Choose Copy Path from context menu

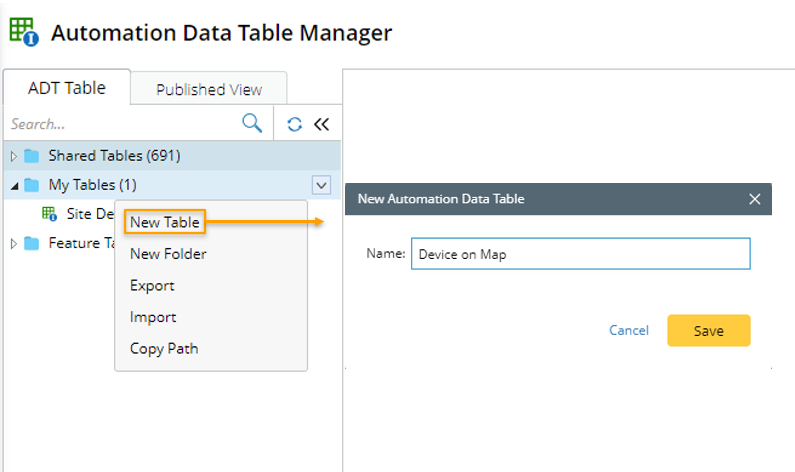click(164, 349)
